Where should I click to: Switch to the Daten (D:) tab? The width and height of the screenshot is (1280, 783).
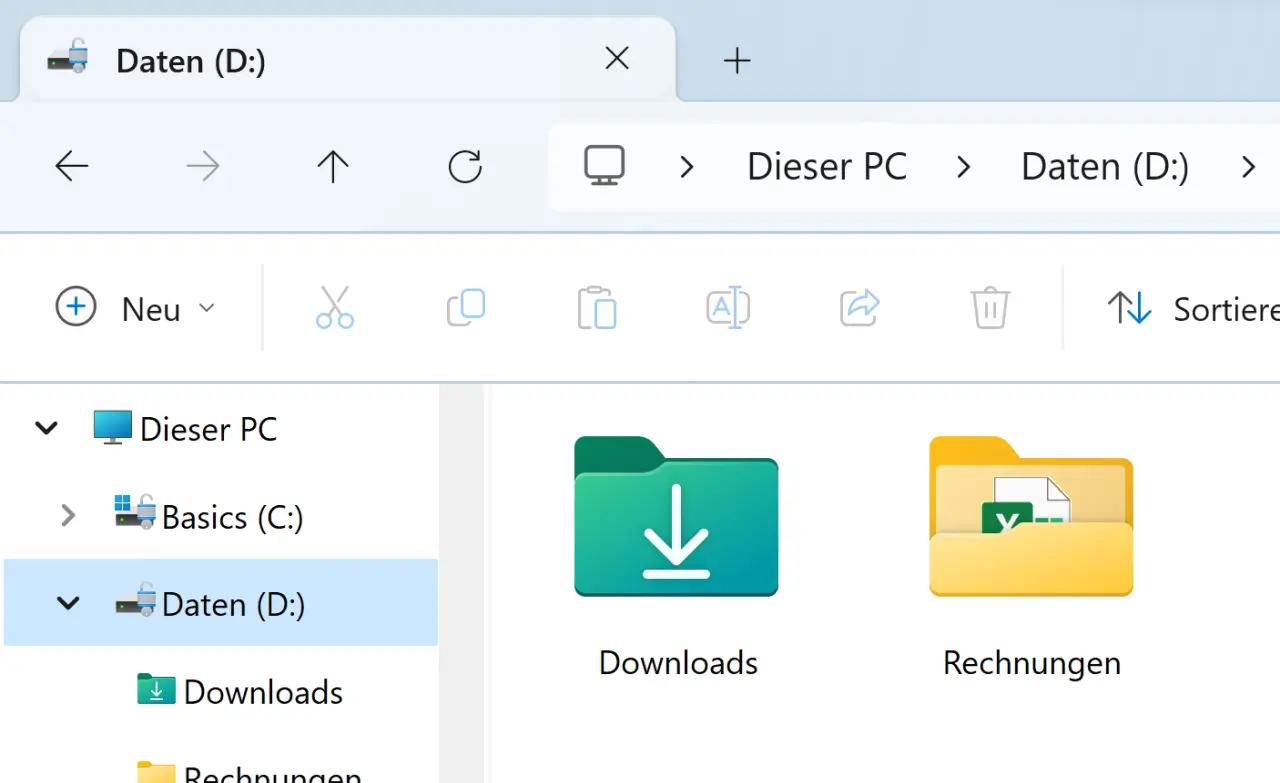[x=300, y=60]
